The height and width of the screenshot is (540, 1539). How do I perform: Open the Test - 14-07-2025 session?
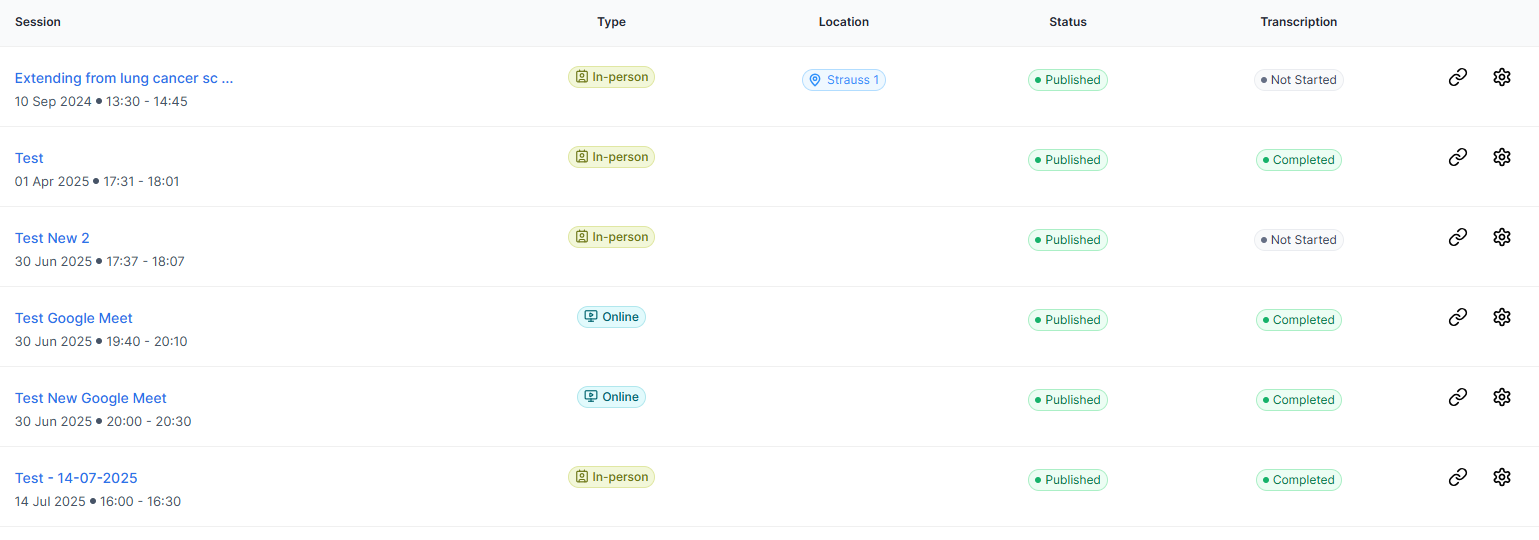pos(76,478)
